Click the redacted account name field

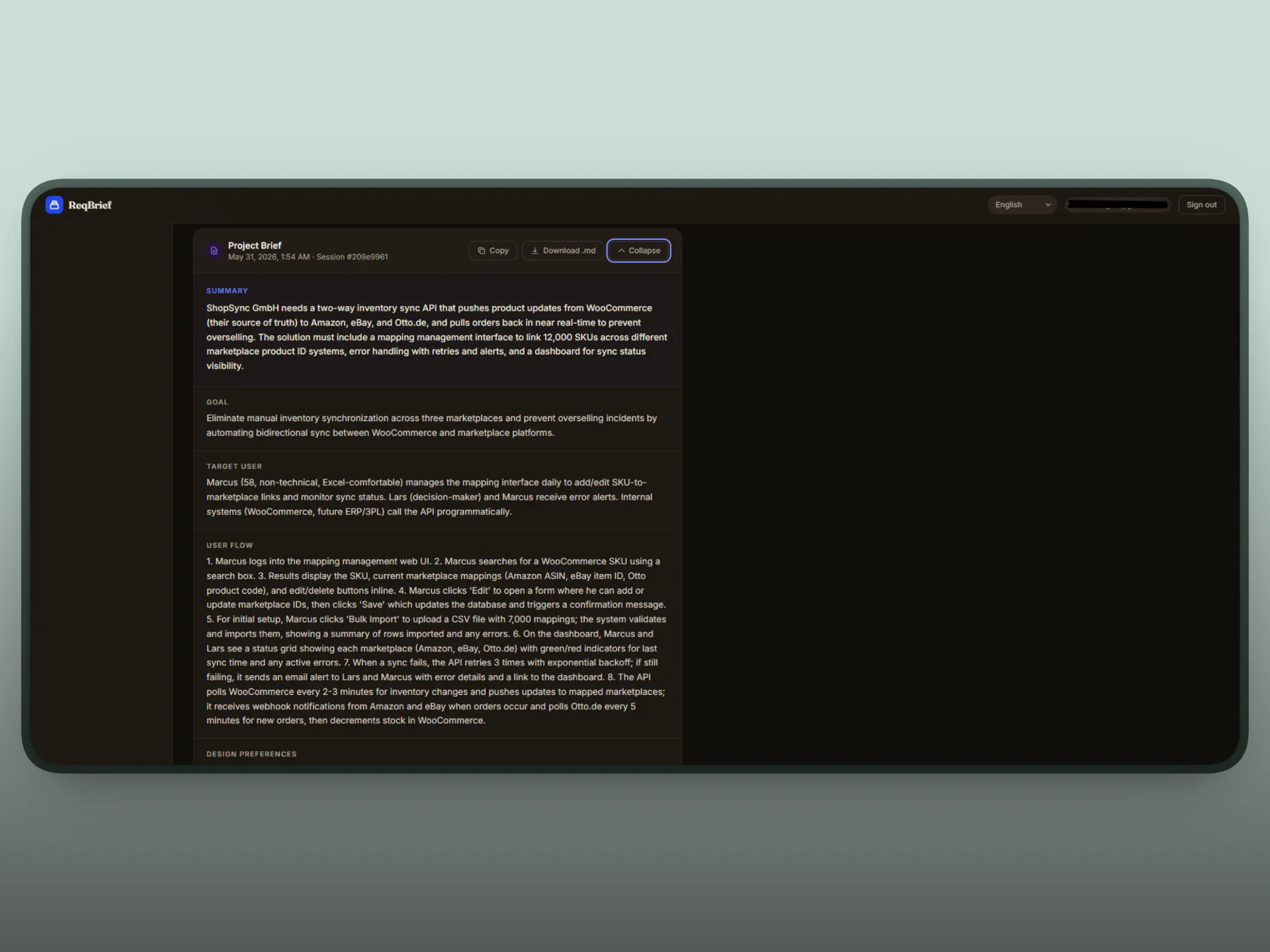click(1118, 205)
